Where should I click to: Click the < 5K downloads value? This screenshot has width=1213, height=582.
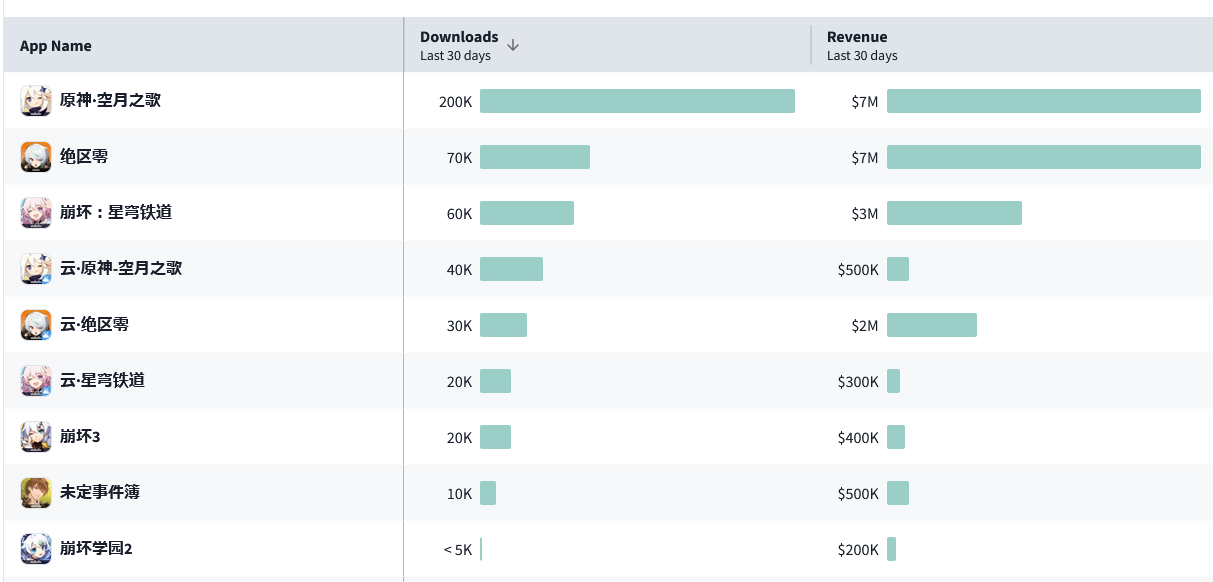click(457, 550)
